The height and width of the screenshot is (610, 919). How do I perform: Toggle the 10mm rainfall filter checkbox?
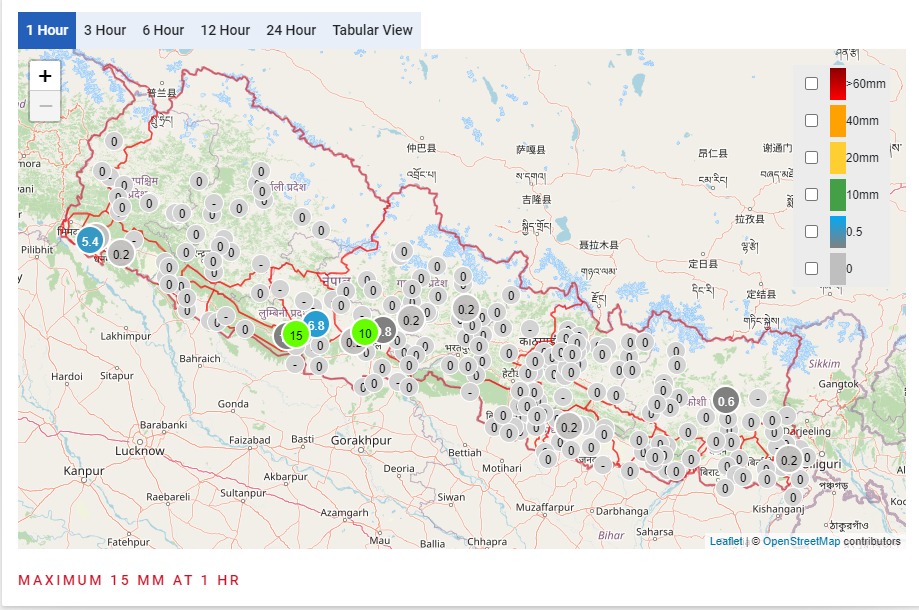(812, 195)
